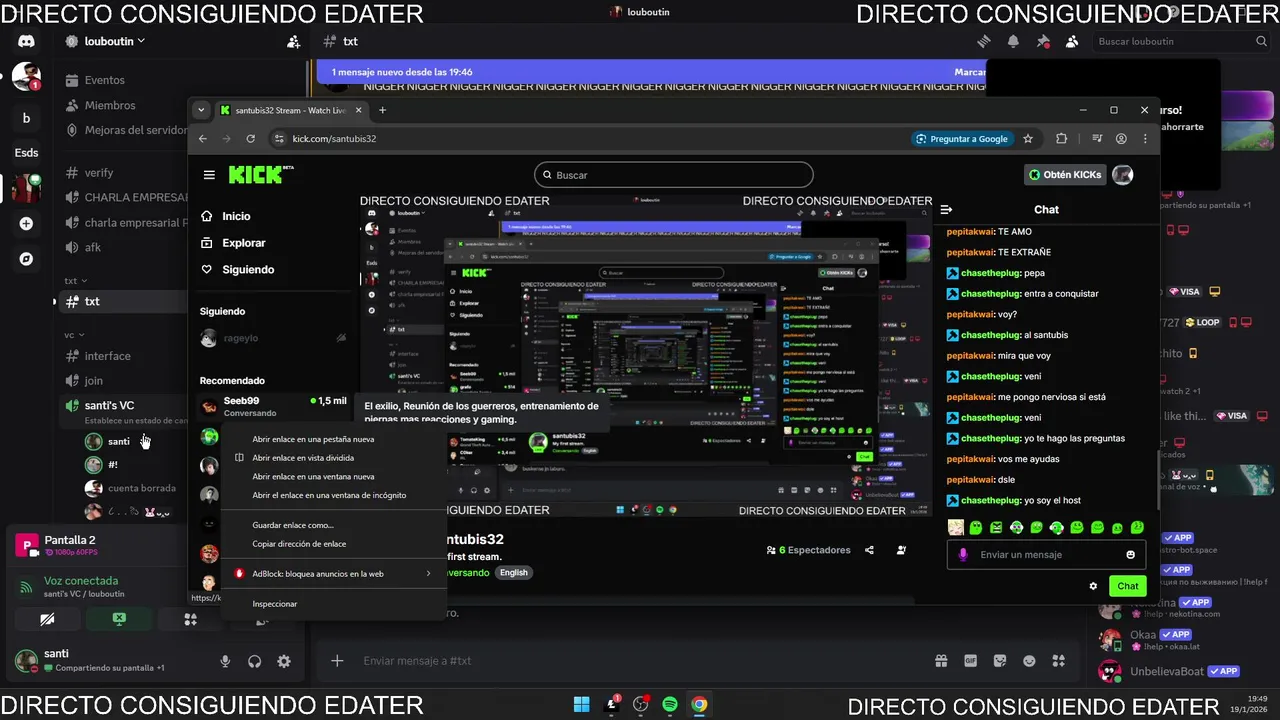Open Spotify from Windows taskbar
This screenshot has width=1280, height=720.
tap(670, 705)
